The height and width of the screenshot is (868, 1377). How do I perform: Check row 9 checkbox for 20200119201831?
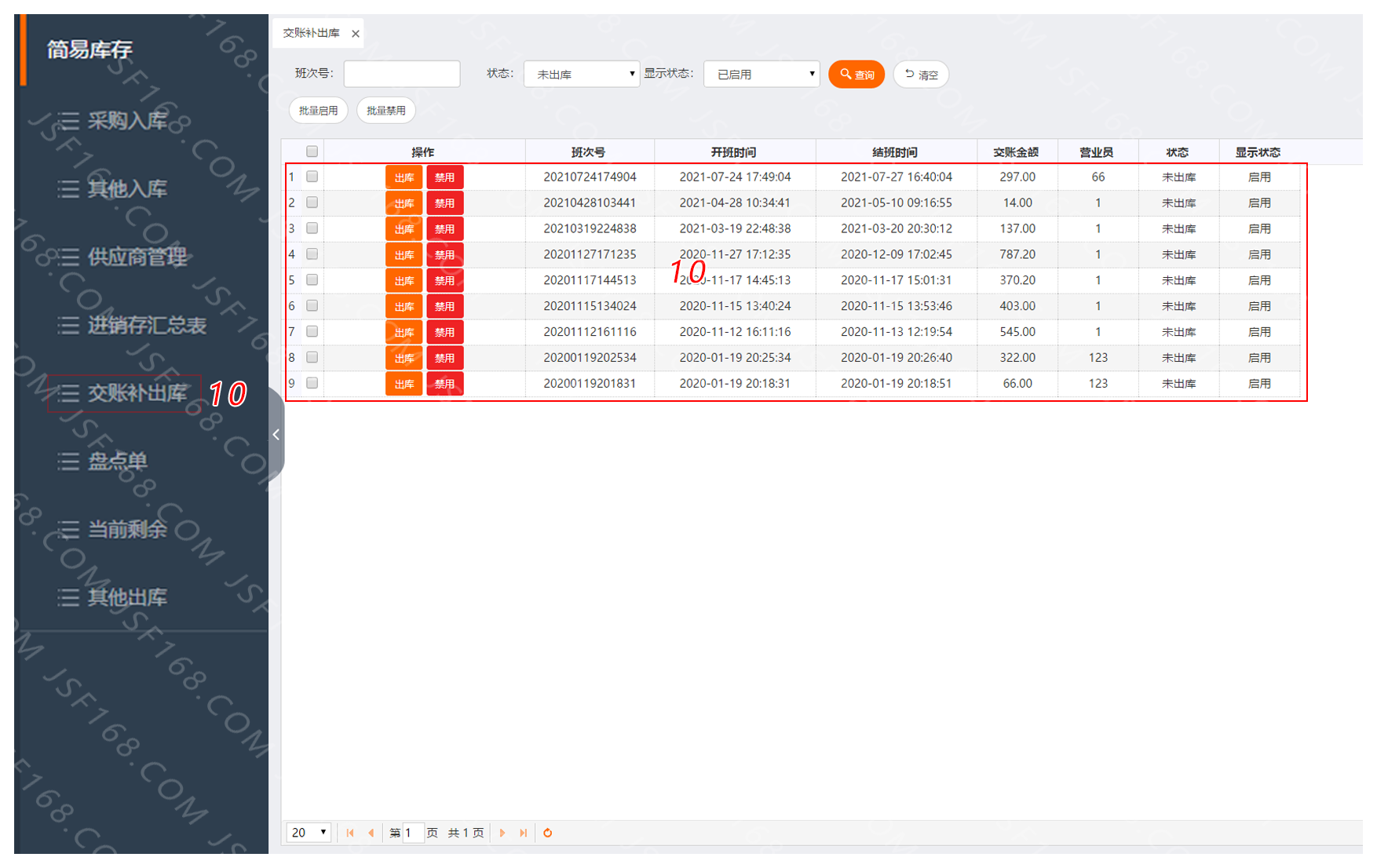pyautogui.click(x=312, y=383)
